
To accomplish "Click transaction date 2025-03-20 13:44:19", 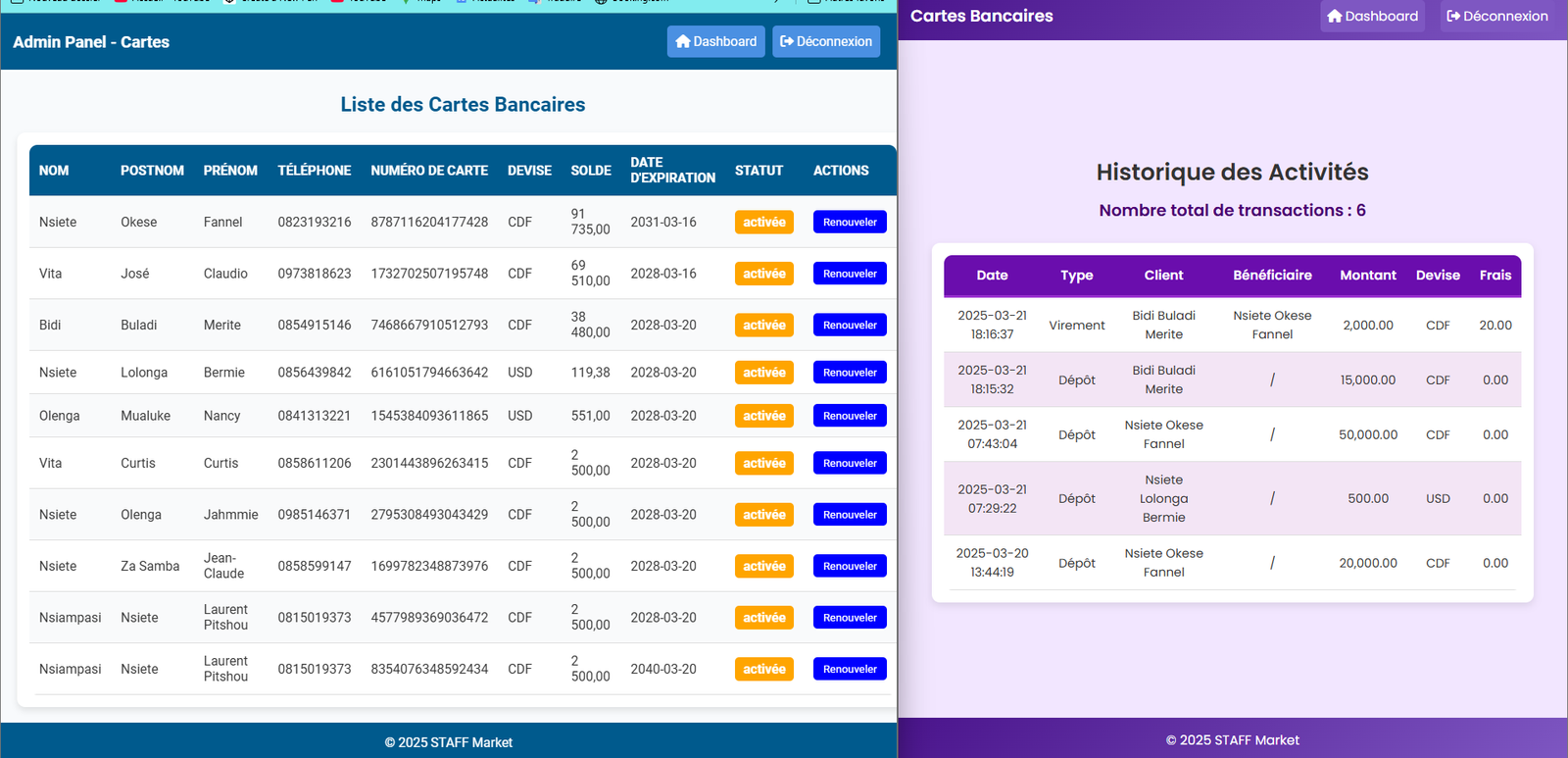I will click(x=992, y=563).
